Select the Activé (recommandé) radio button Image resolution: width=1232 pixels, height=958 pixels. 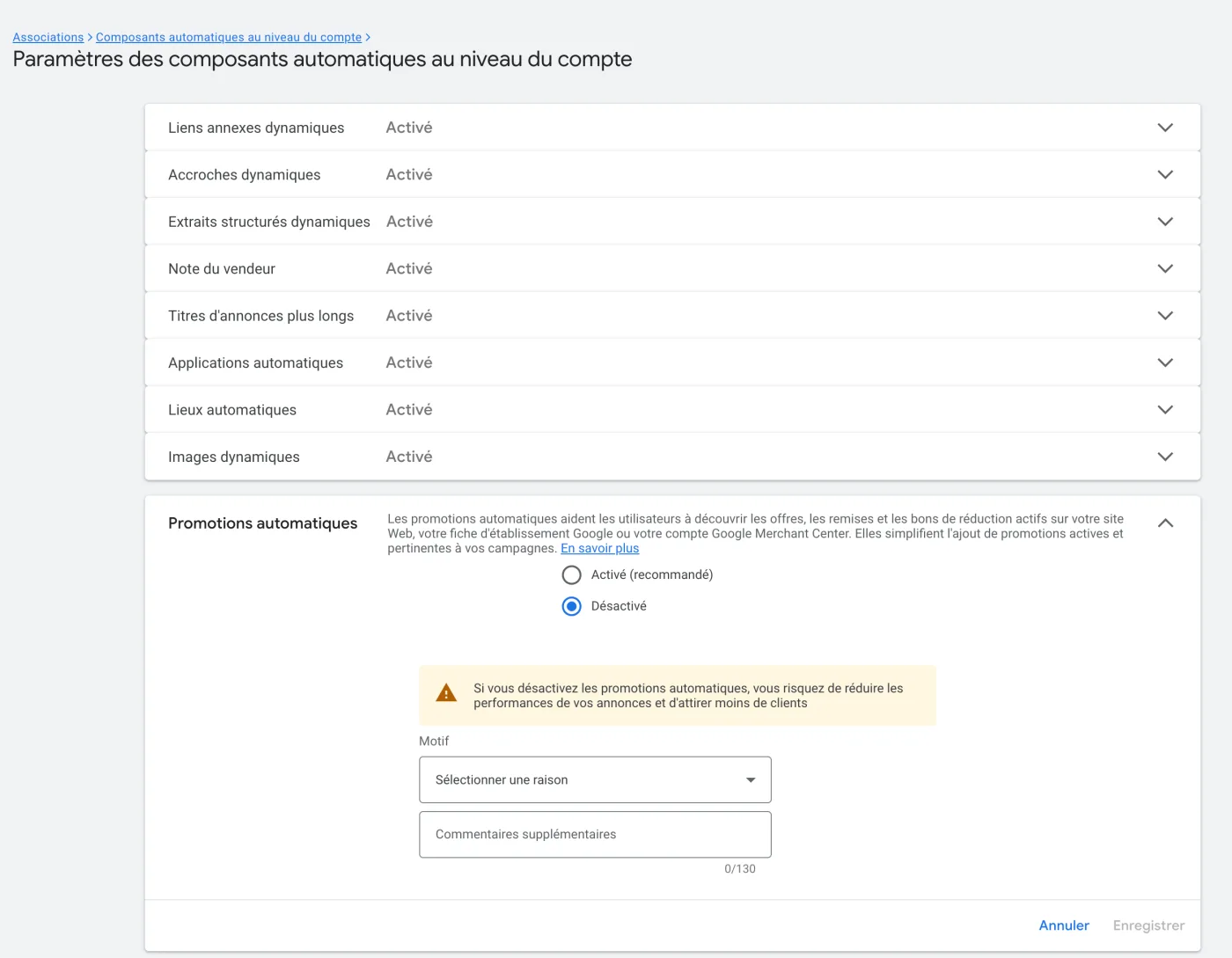pos(572,575)
